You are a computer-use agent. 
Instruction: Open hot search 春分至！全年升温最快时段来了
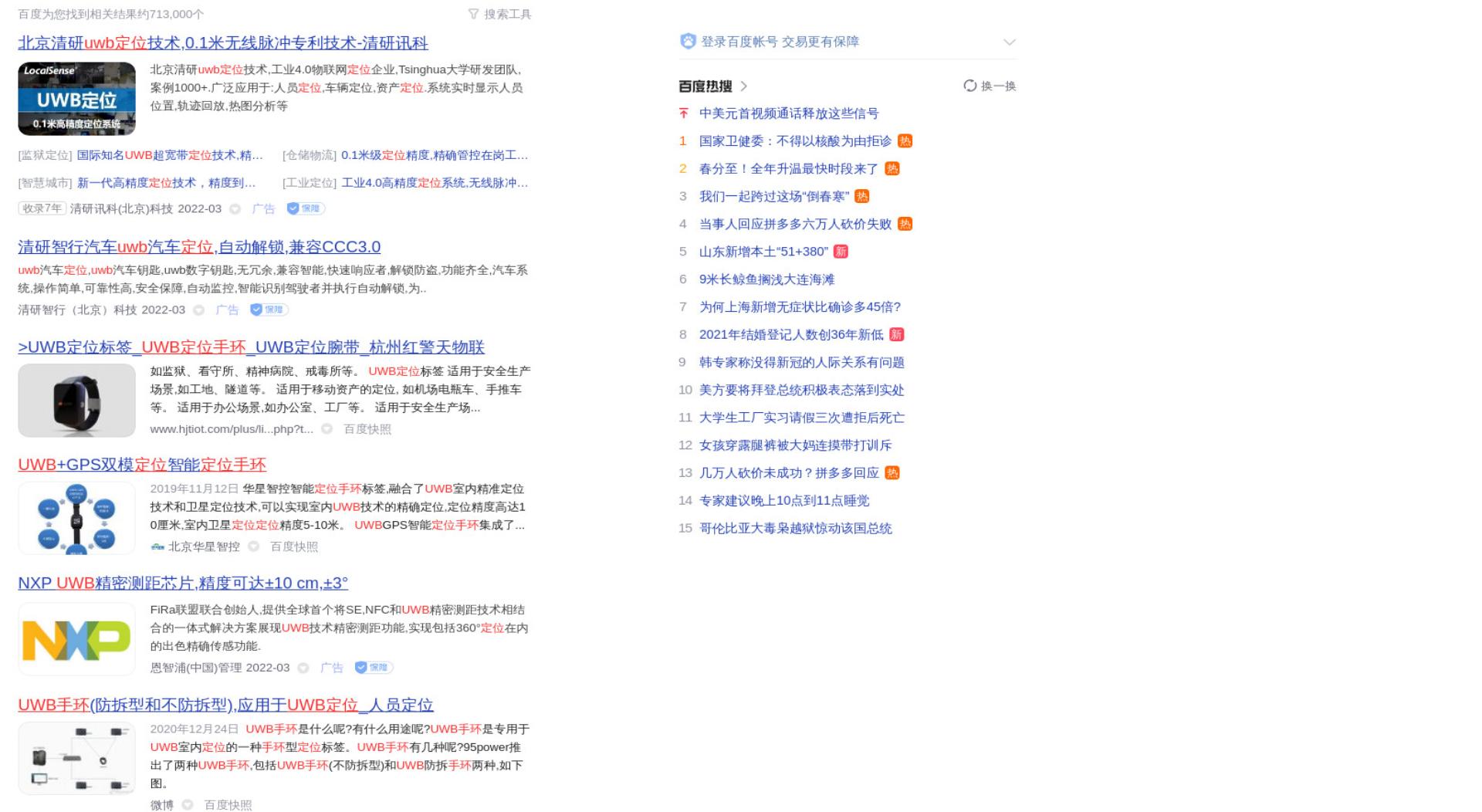(789, 169)
